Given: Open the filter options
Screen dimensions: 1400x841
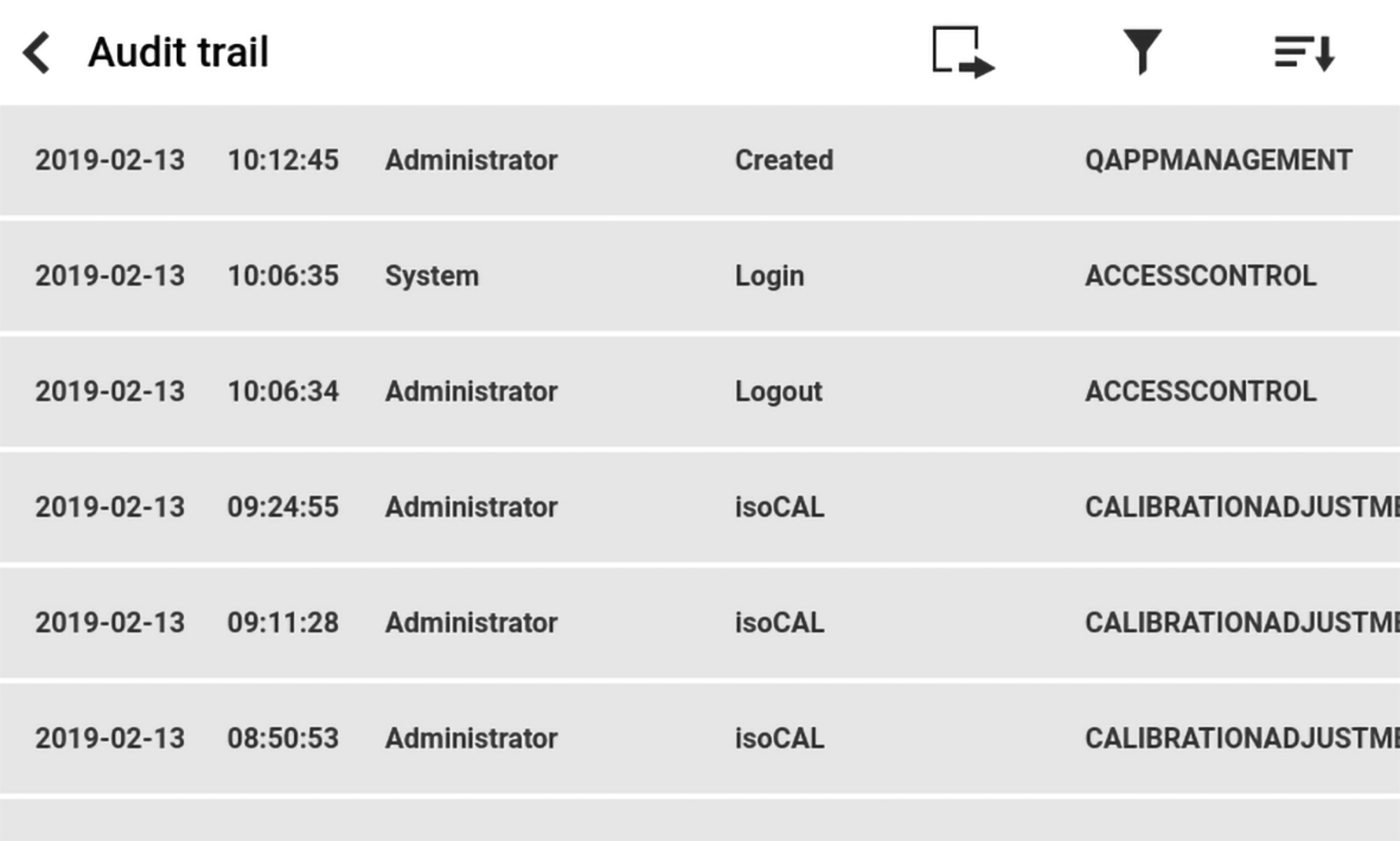Looking at the screenshot, I should tap(1142, 51).
